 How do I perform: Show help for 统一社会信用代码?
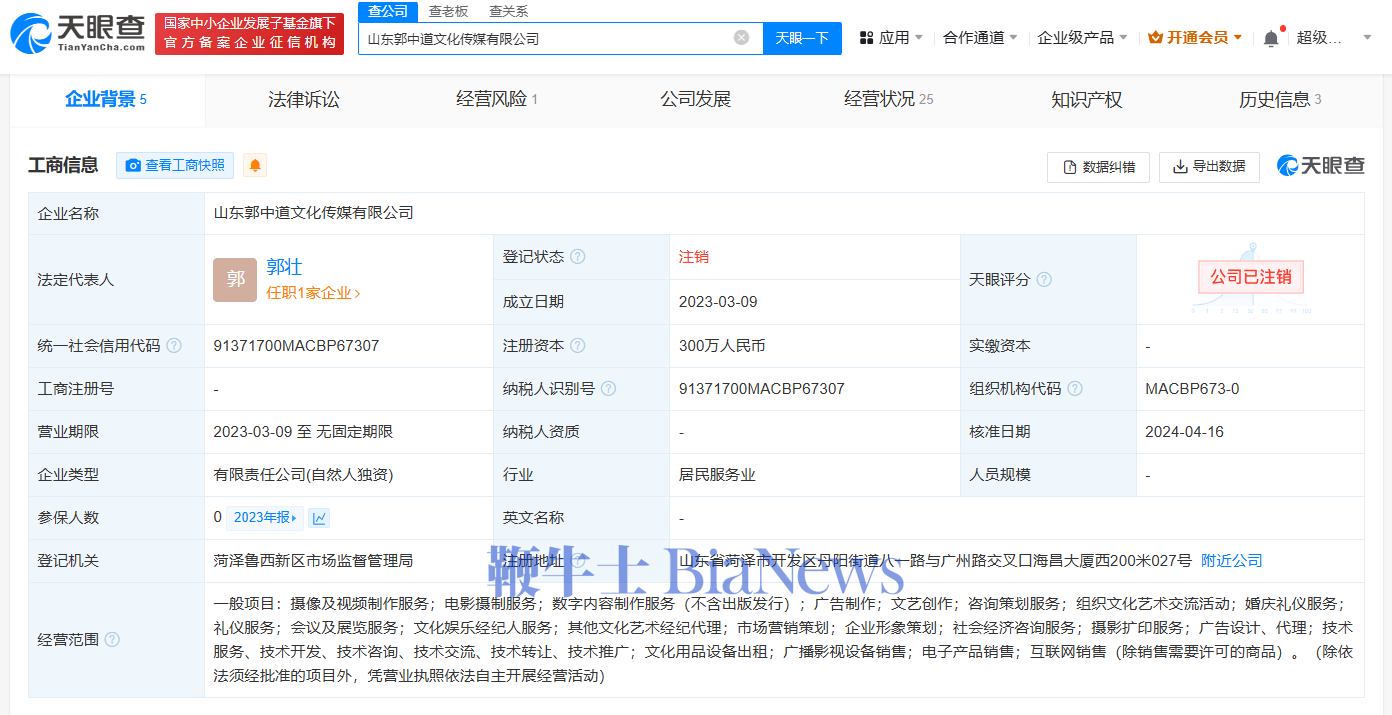(174, 346)
